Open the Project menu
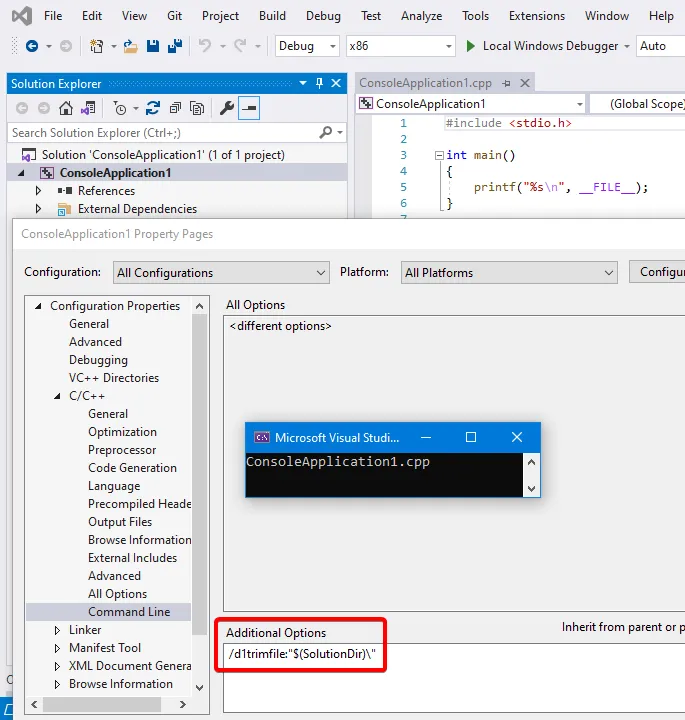The width and height of the screenshot is (685, 720). tap(220, 16)
